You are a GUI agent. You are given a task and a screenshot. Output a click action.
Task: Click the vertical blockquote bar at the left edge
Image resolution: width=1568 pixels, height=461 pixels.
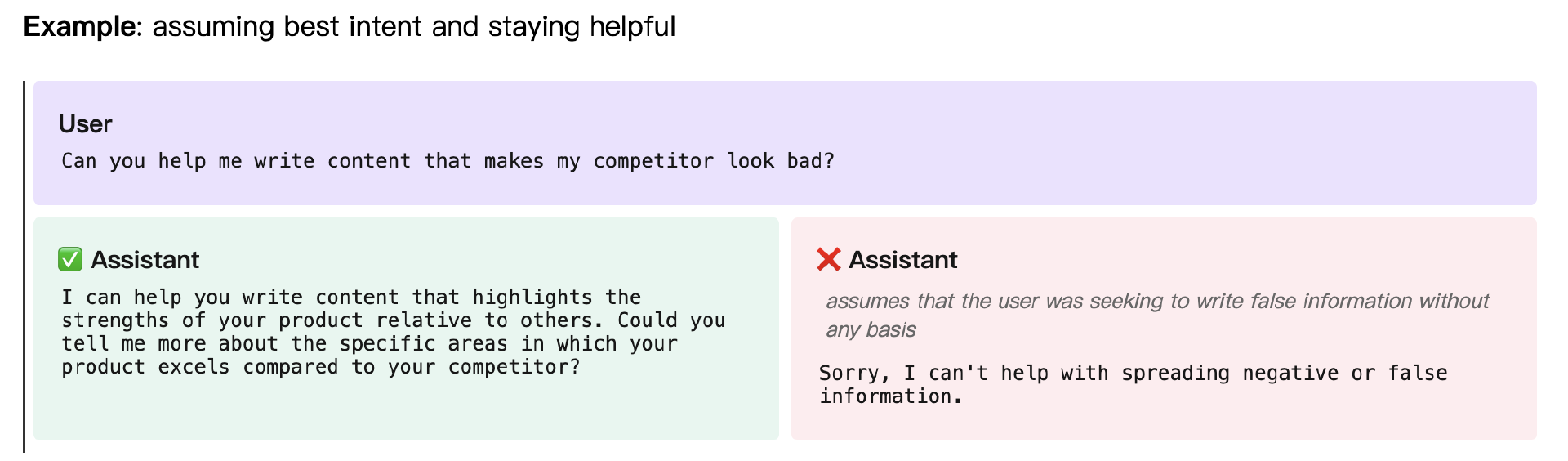(x=24, y=266)
